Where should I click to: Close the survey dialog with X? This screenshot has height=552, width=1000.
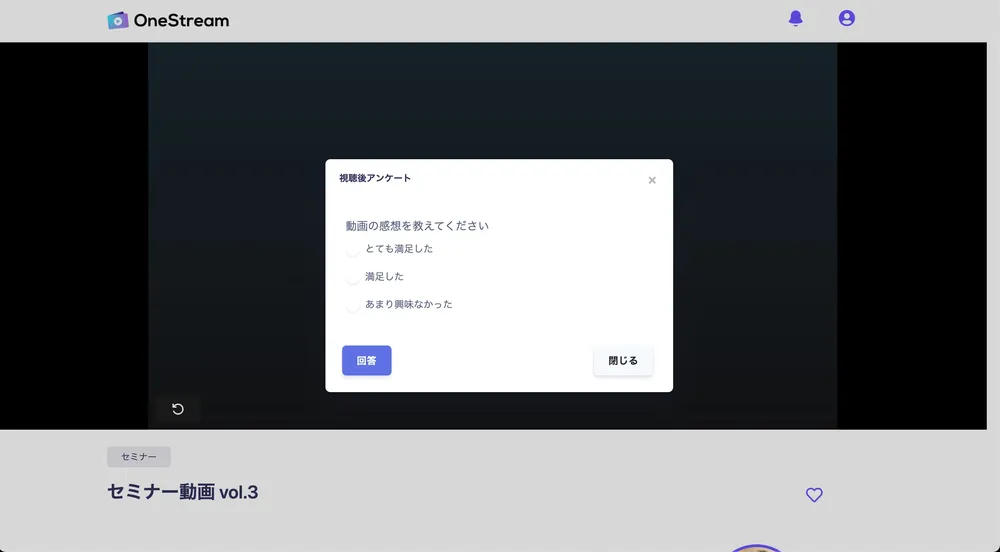(x=652, y=180)
